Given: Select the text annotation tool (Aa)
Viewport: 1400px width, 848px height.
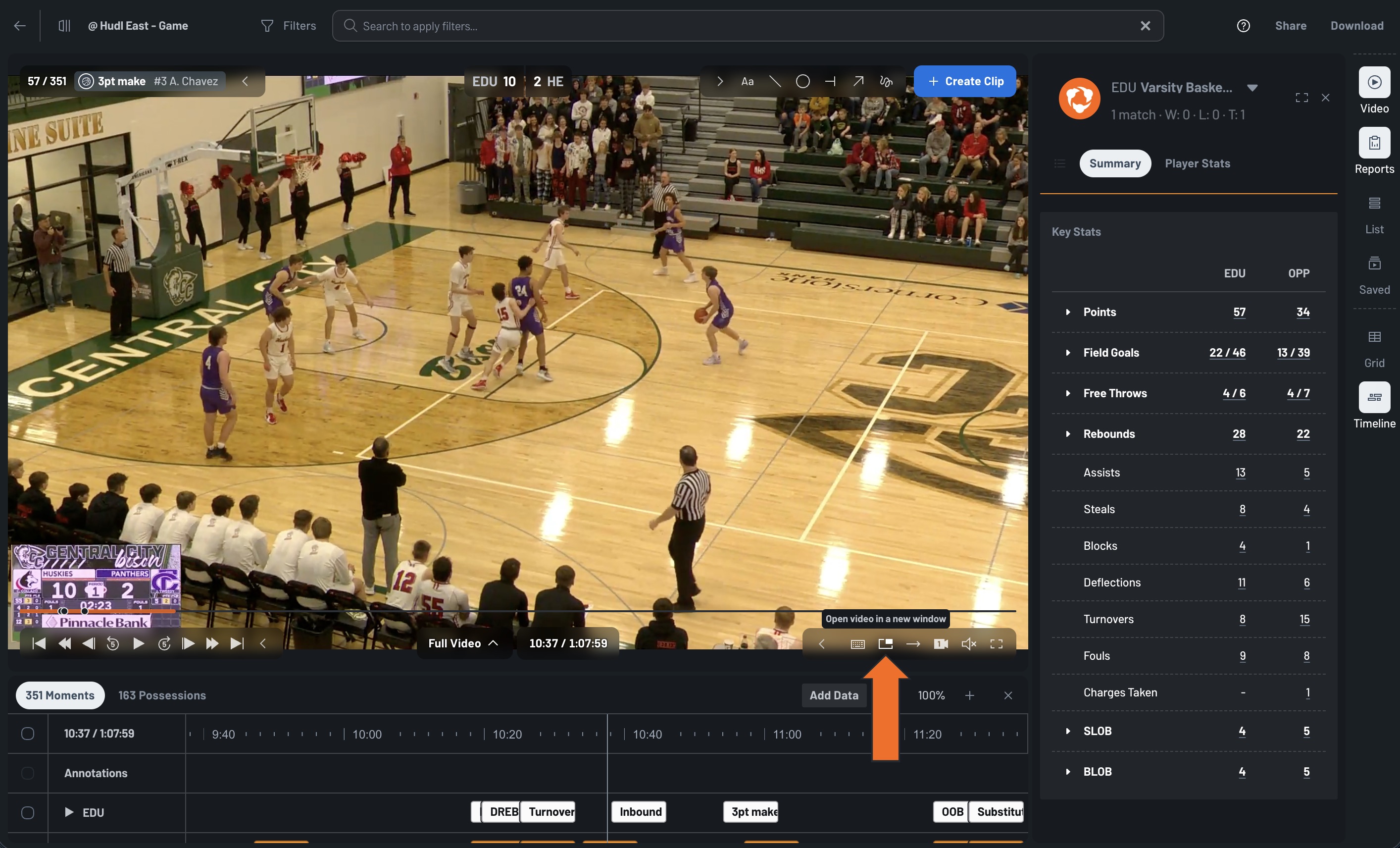Looking at the screenshot, I should pyautogui.click(x=747, y=81).
